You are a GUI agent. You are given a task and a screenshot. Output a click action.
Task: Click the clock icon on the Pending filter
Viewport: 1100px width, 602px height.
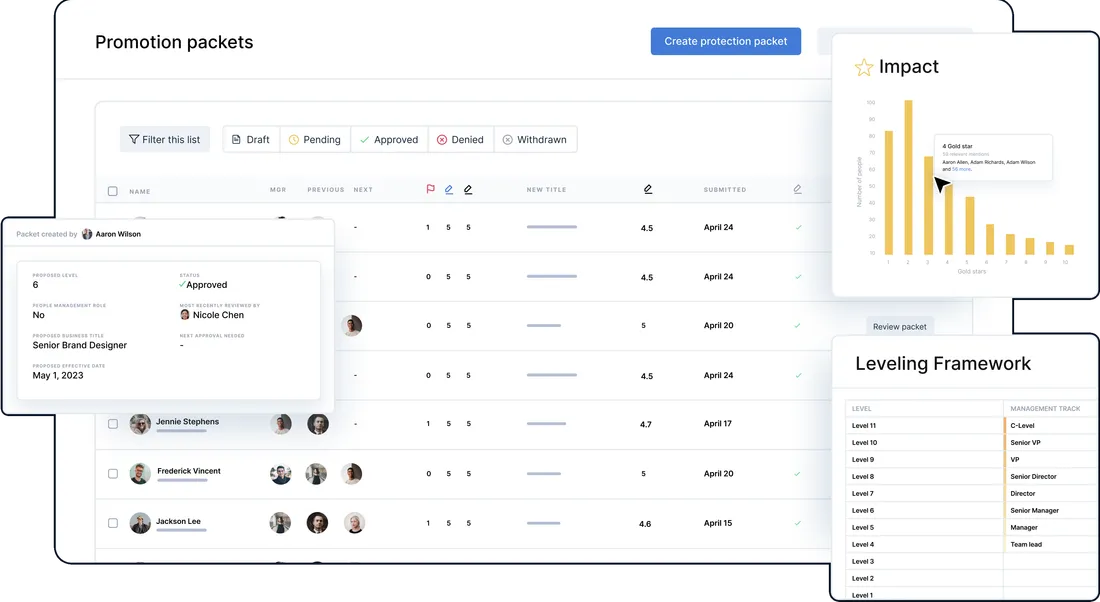[291, 139]
